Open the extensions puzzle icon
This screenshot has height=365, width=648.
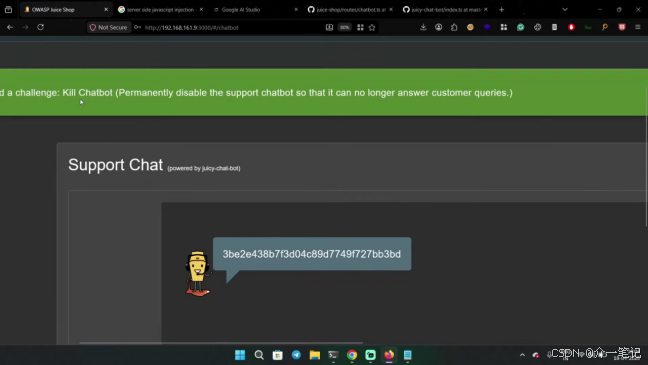pos(454,27)
